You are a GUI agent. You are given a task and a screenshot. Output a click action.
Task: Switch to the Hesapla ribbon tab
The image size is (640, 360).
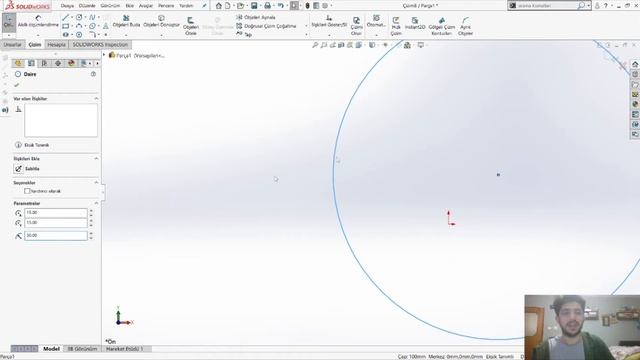56,44
